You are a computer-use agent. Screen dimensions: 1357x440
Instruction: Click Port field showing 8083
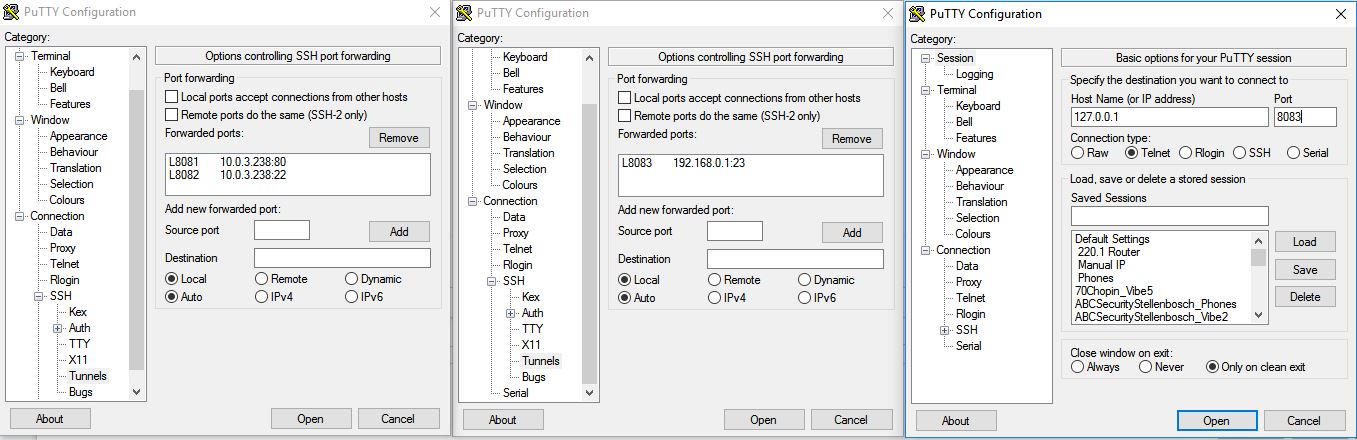pyautogui.click(x=1305, y=117)
